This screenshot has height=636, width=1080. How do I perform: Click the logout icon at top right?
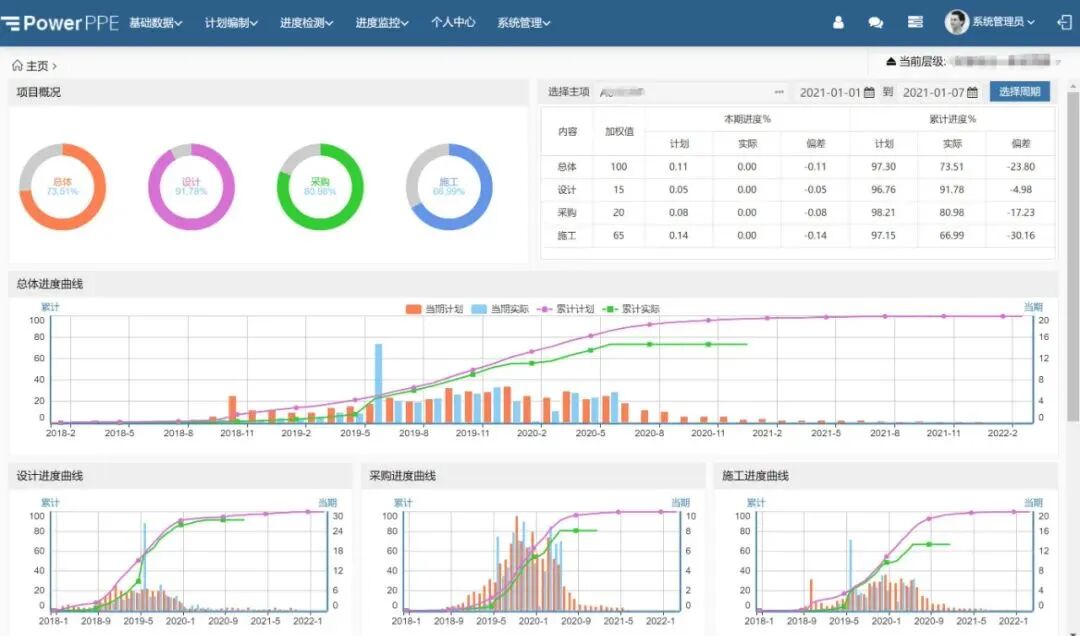tap(1064, 22)
